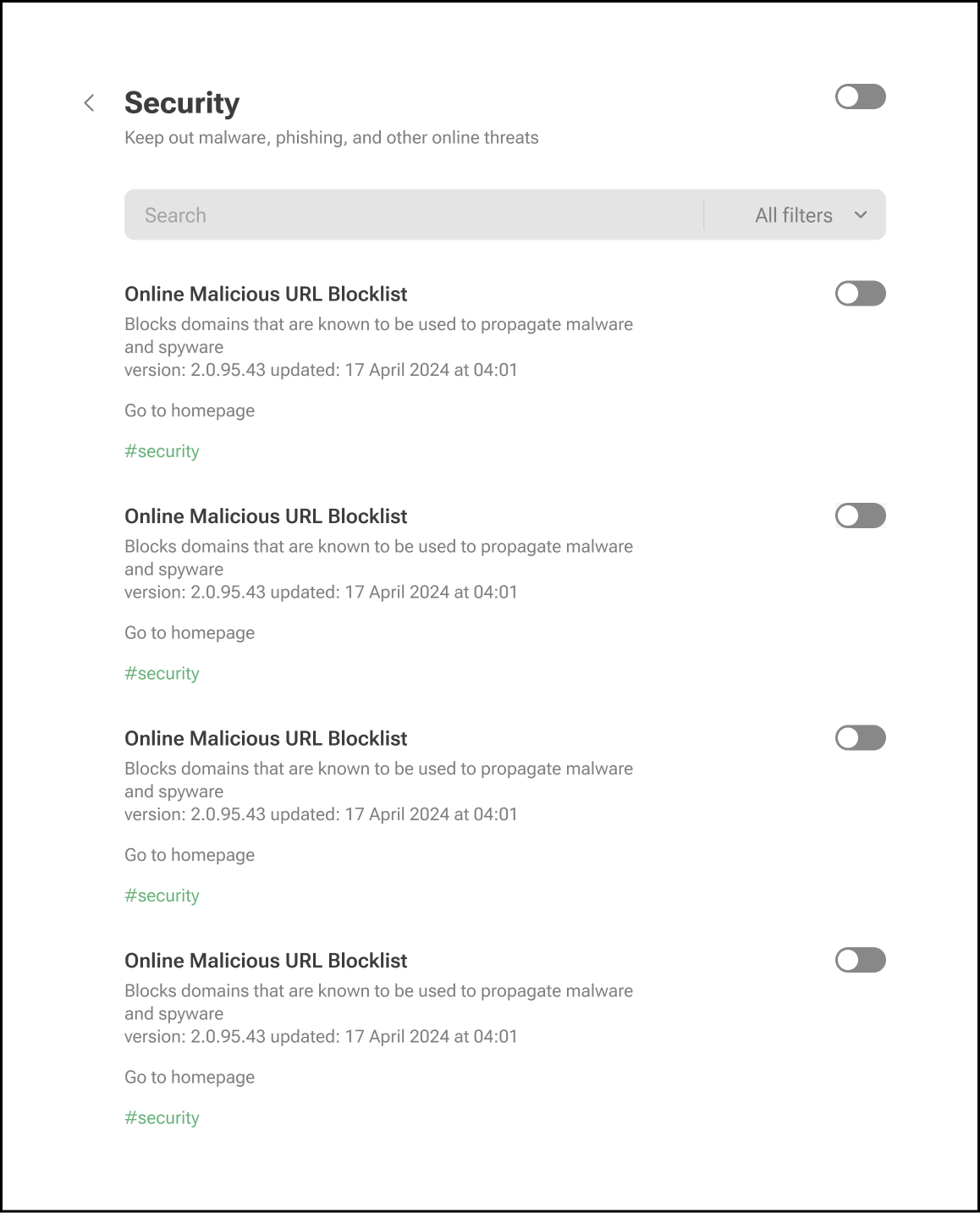Image resolution: width=980 pixels, height=1213 pixels.
Task: Turn on the first Online Malicious URL Blocklist
Action: [x=860, y=294]
